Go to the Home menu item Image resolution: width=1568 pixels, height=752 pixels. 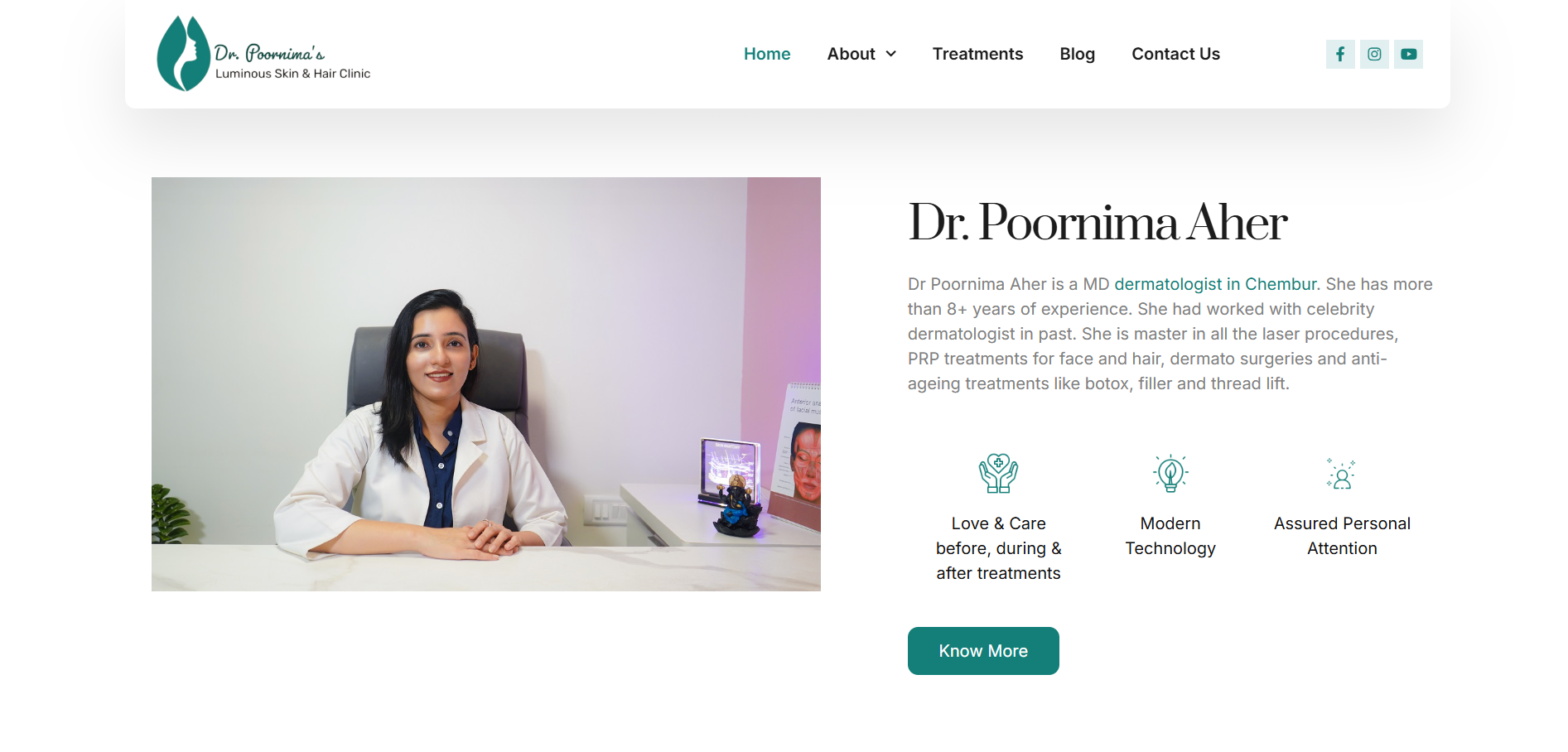coord(767,54)
